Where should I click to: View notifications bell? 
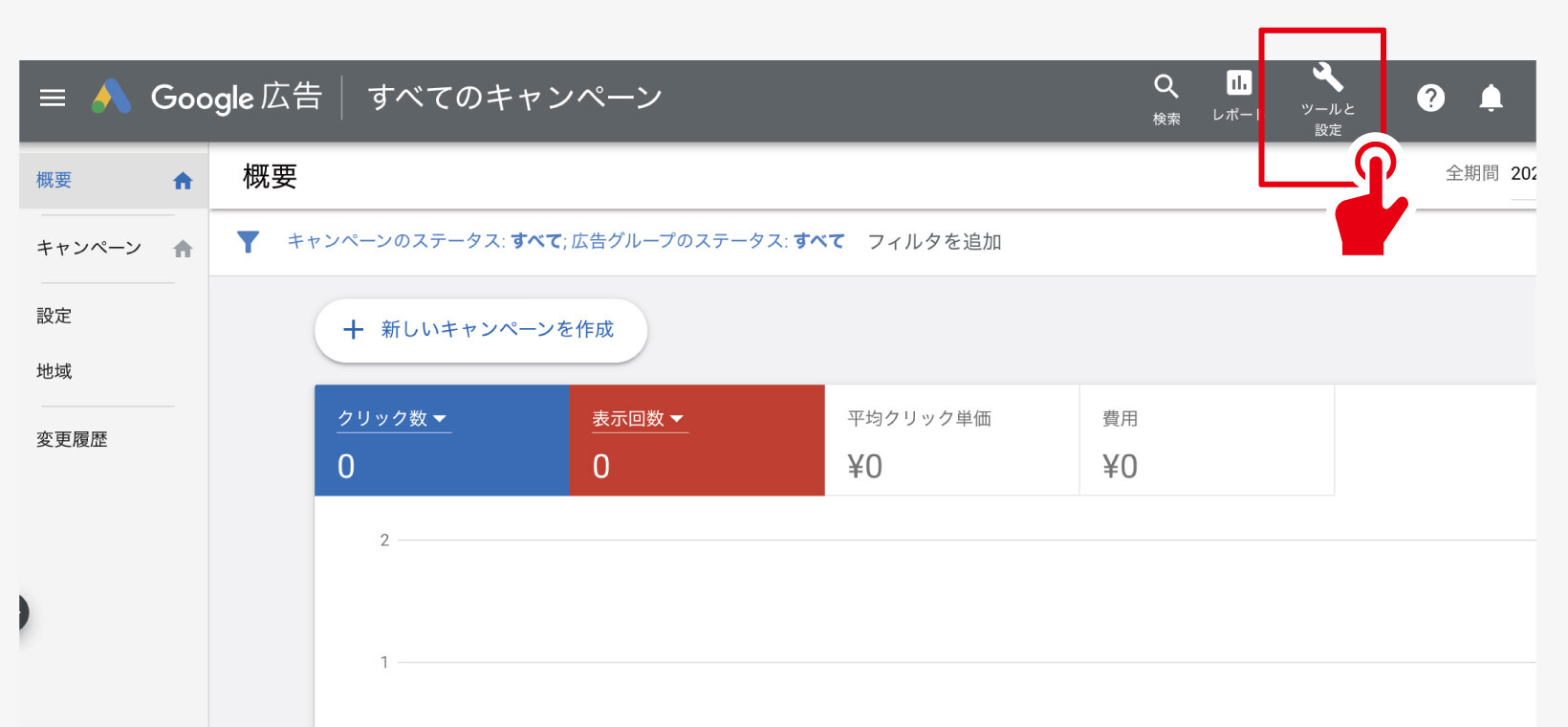[1491, 98]
